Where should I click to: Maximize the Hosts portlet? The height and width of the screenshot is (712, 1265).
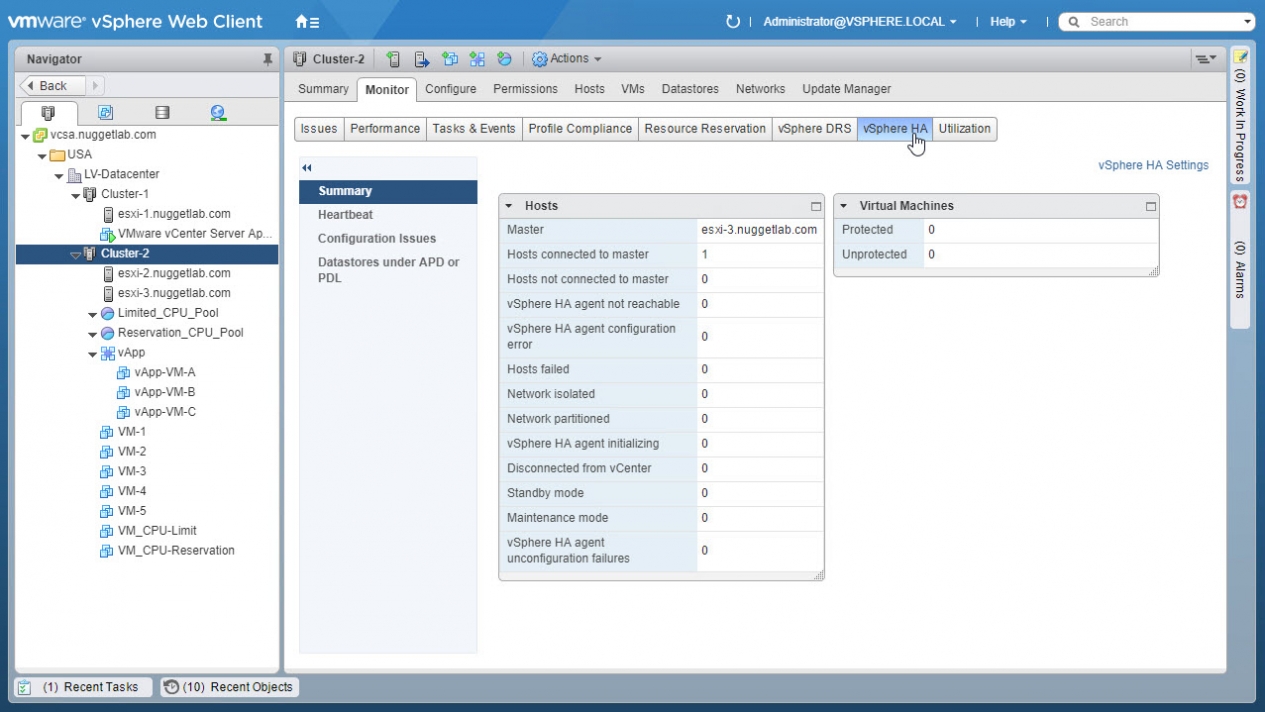click(x=816, y=206)
